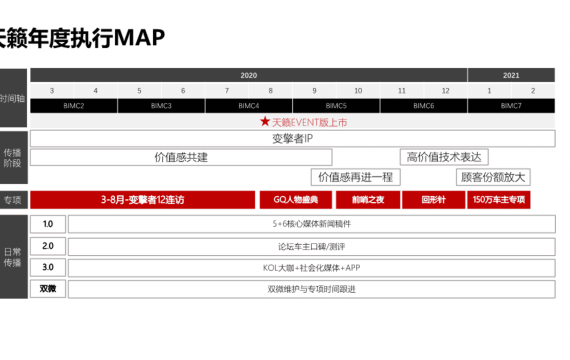Click the 论坛车主口碑/测评 row
The width and height of the screenshot is (570, 360).
312,247
